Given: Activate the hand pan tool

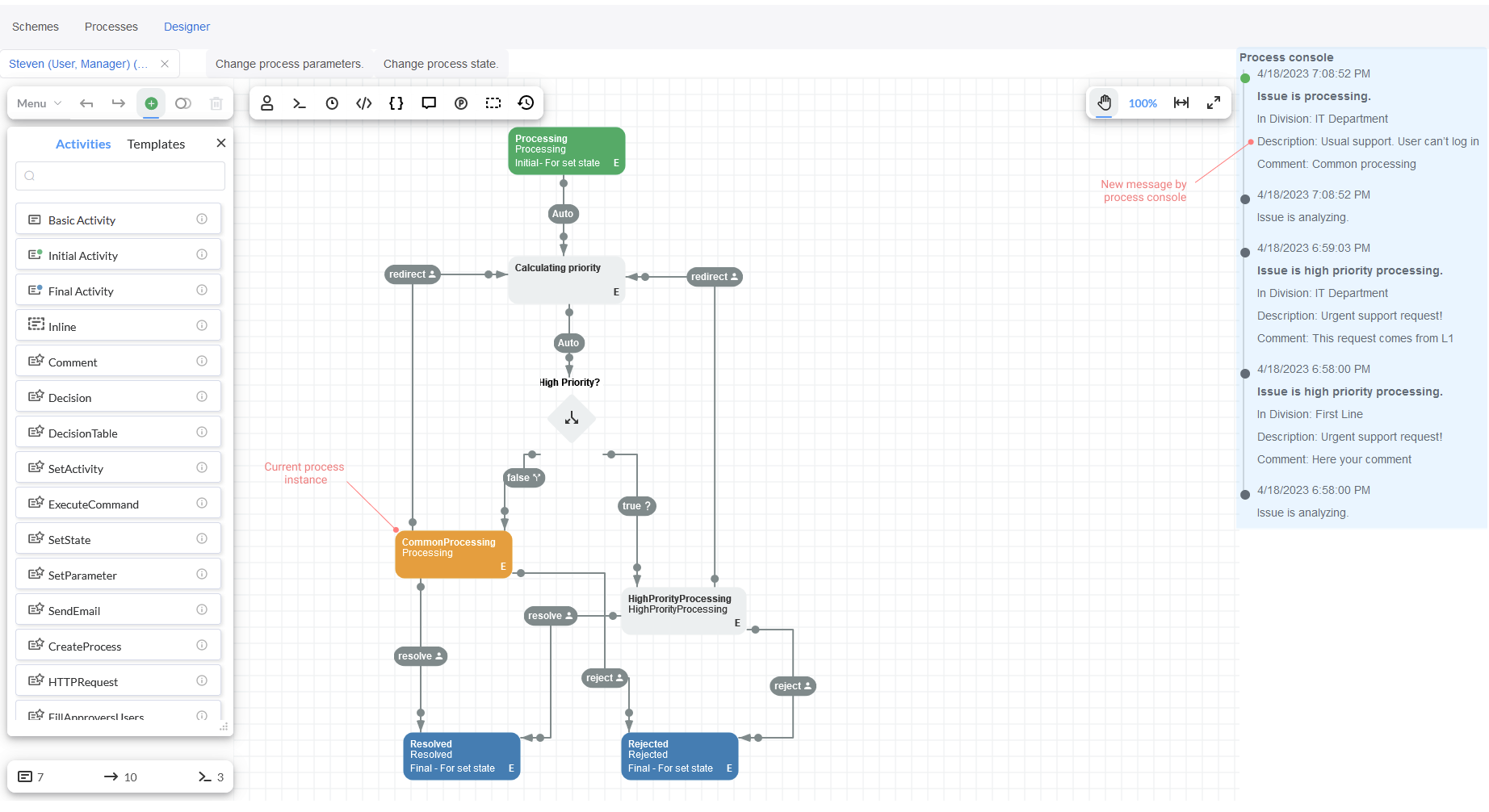Looking at the screenshot, I should [1104, 103].
